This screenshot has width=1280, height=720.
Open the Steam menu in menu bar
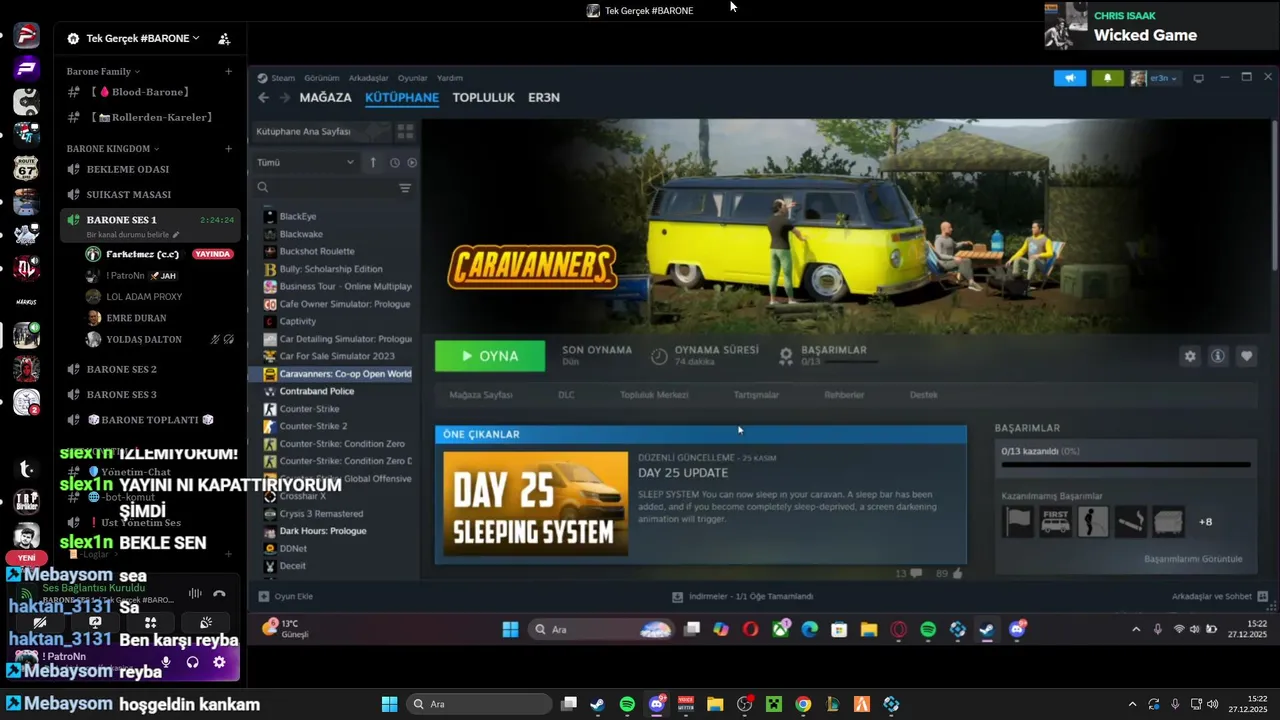283,78
